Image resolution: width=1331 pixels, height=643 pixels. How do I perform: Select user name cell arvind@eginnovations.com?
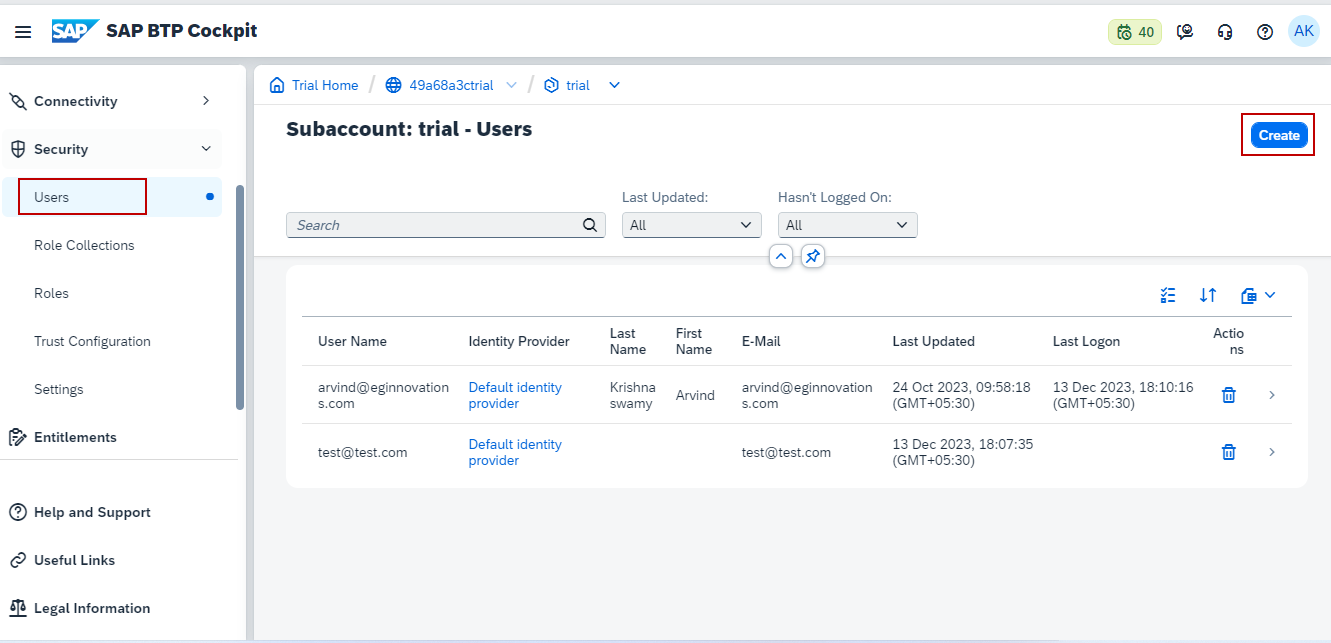click(x=383, y=395)
